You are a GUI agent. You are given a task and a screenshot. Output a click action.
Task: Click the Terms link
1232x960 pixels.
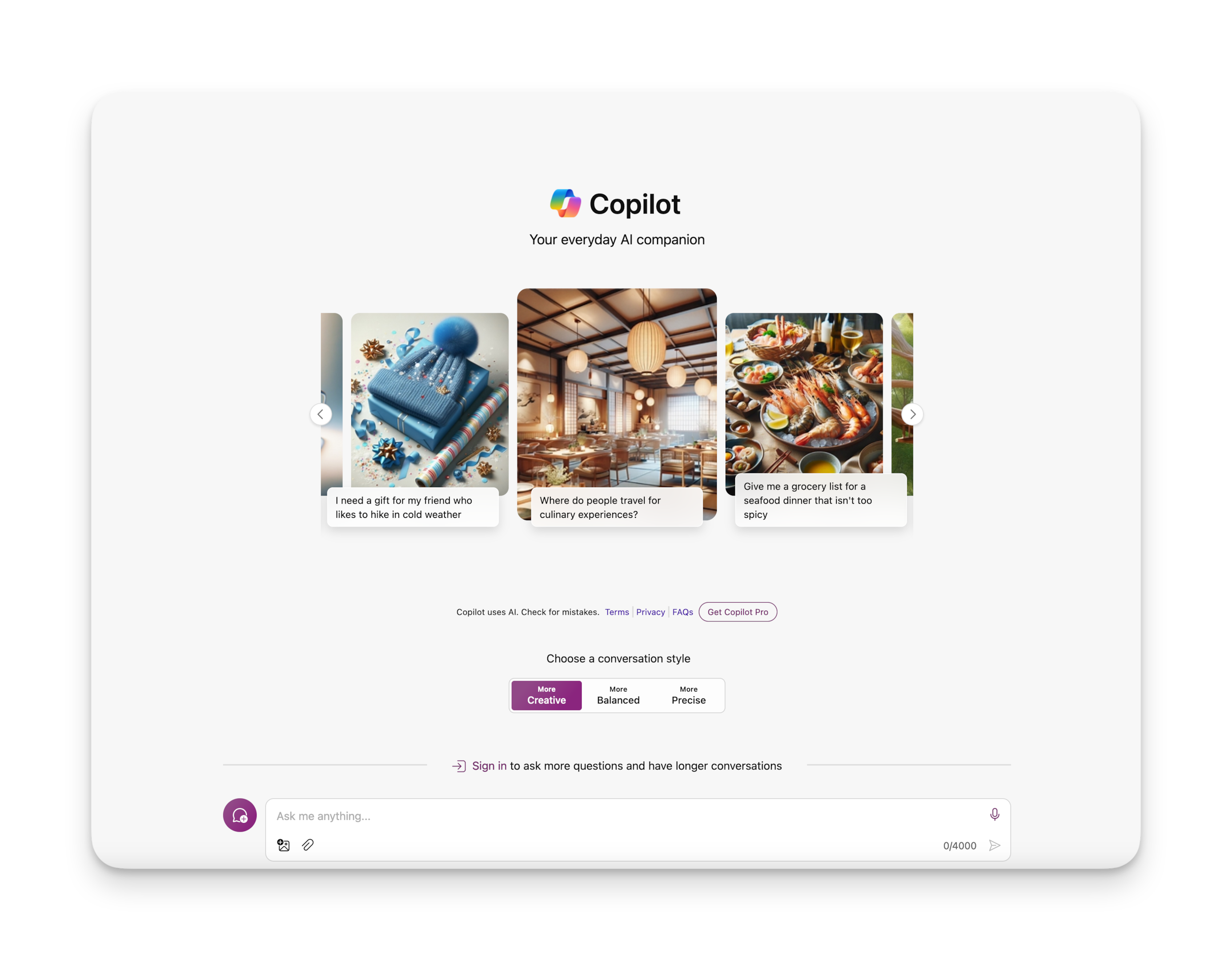coord(616,612)
